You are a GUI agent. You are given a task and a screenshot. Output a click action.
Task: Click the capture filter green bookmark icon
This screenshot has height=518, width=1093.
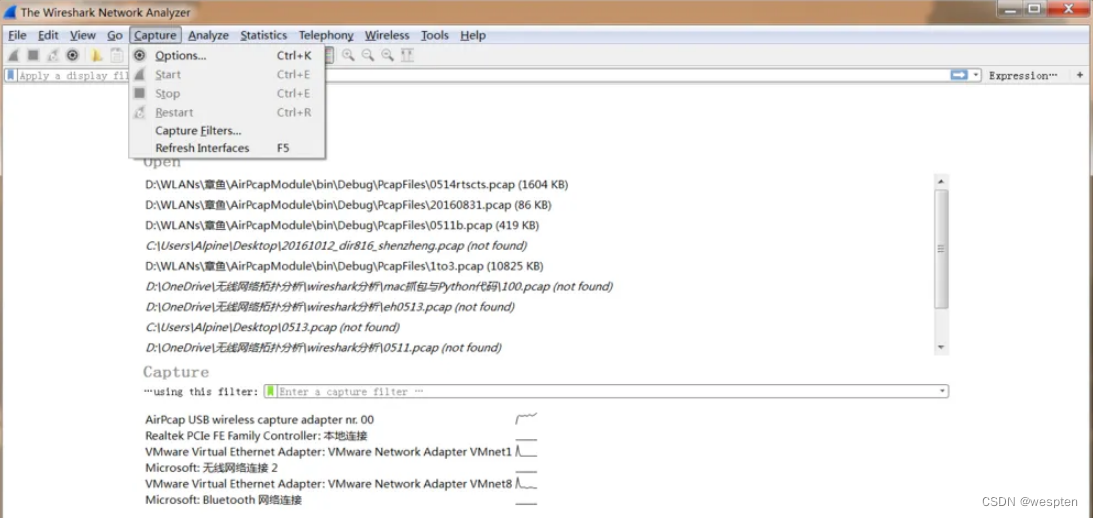[x=271, y=391]
